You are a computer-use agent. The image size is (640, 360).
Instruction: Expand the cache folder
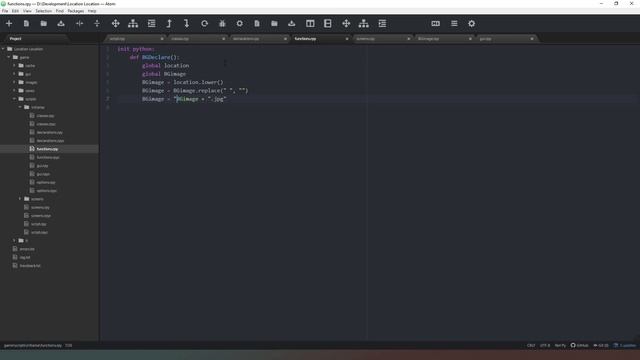click(x=14, y=65)
